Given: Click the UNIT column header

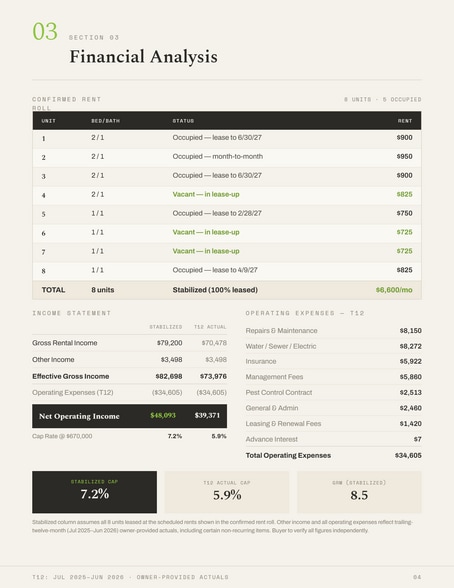Looking at the screenshot, I should click(48, 121).
